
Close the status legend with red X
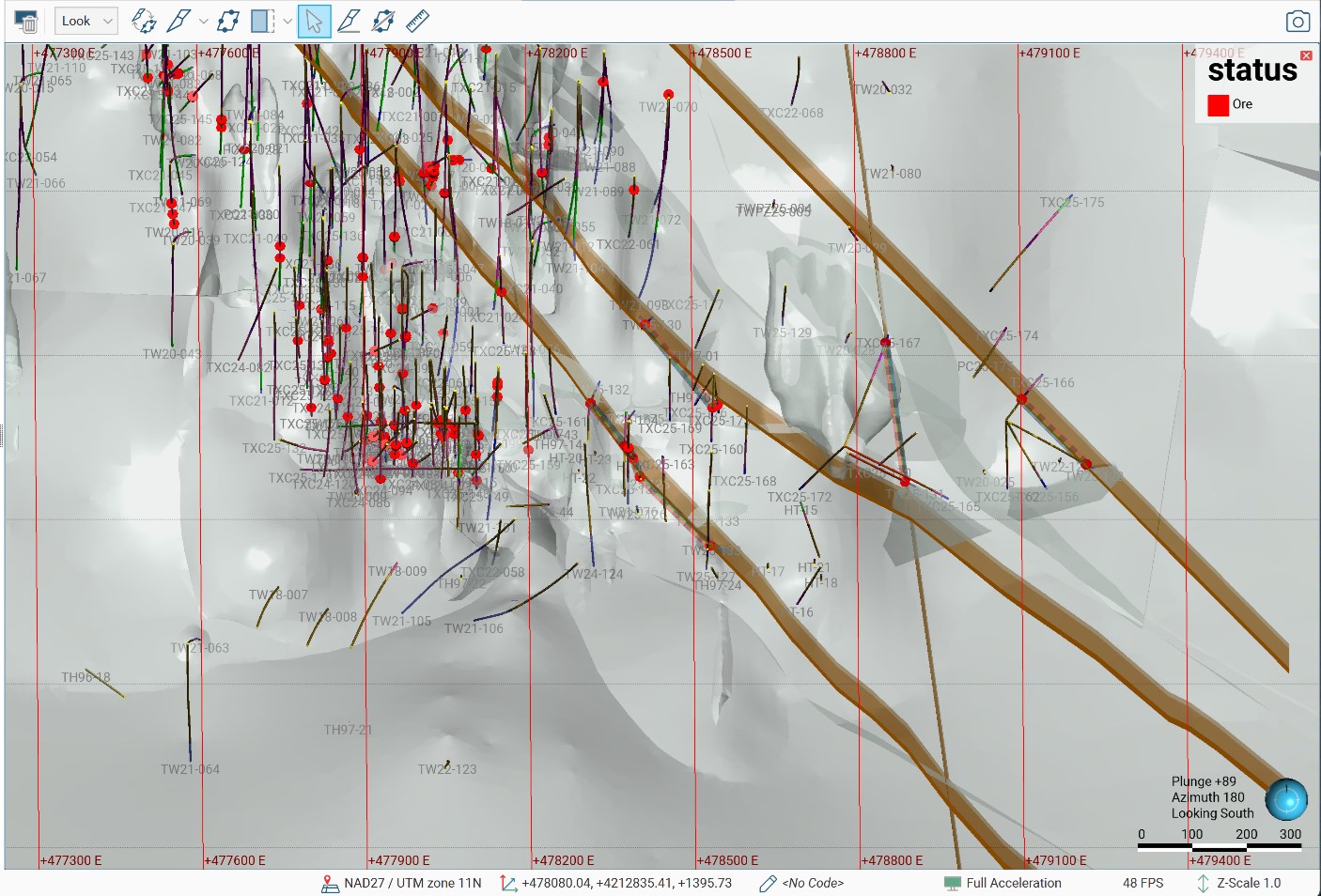pos(1306,56)
